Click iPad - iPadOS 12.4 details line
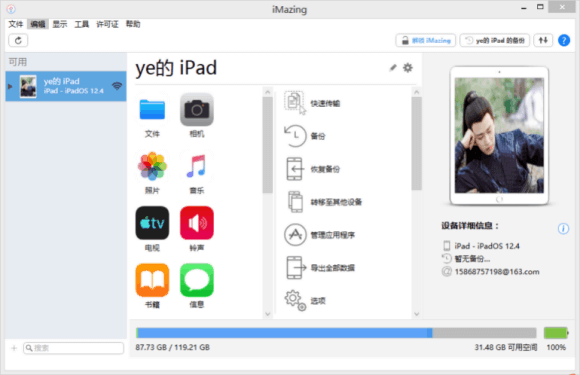Viewport: 580px width, 375px height. tap(487, 246)
